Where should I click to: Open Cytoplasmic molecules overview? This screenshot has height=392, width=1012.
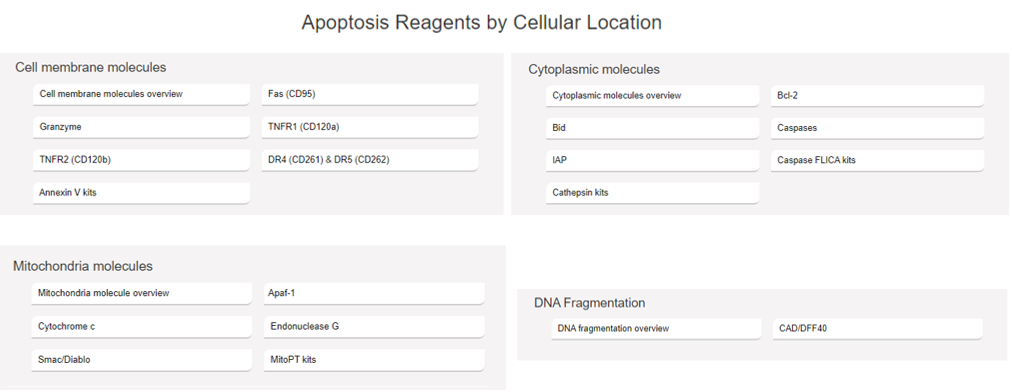(x=653, y=96)
